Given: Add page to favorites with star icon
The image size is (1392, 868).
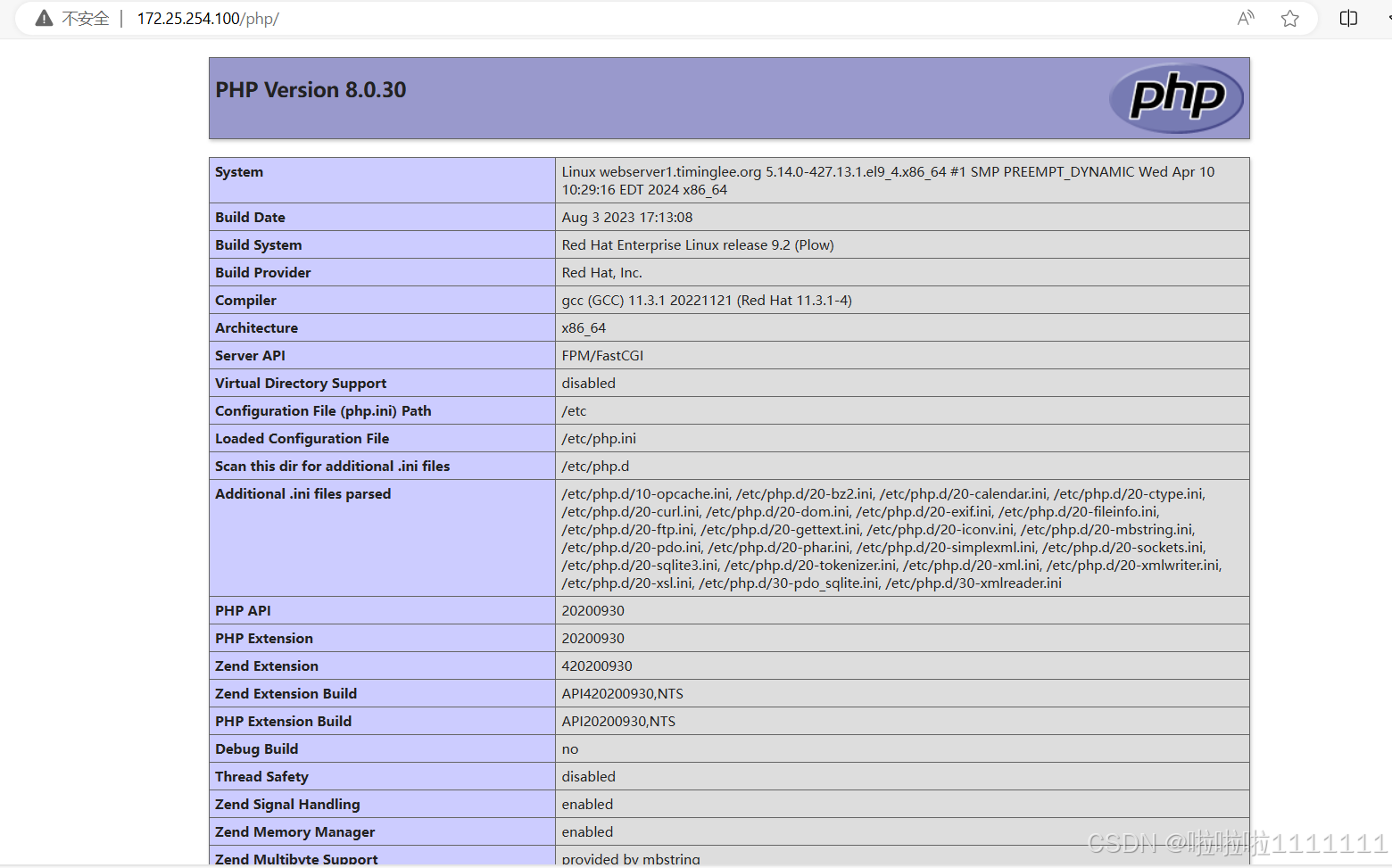Looking at the screenshot, I should 1289,18.
